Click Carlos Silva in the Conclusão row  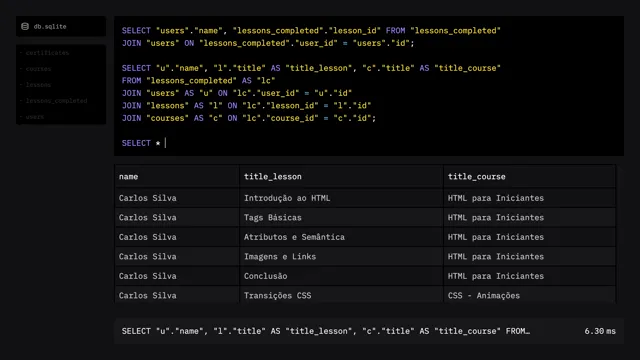tap(177, 276)
